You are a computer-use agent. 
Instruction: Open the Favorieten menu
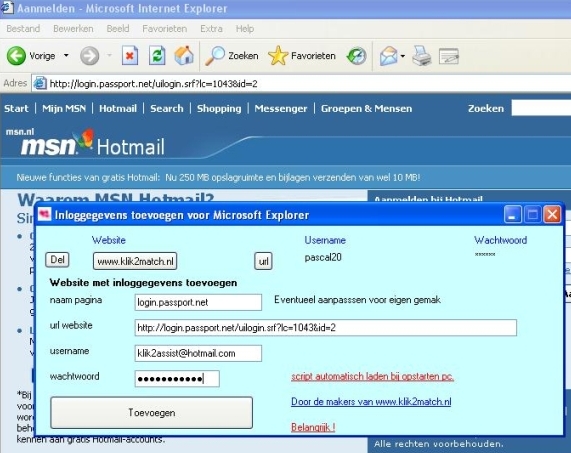tap(165, 28)
